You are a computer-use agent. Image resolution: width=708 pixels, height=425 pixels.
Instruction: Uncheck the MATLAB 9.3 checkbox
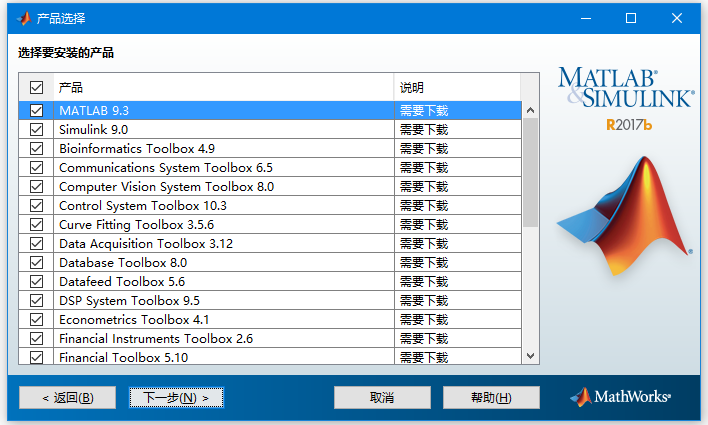pyautogui.click(x=37, y=111)
